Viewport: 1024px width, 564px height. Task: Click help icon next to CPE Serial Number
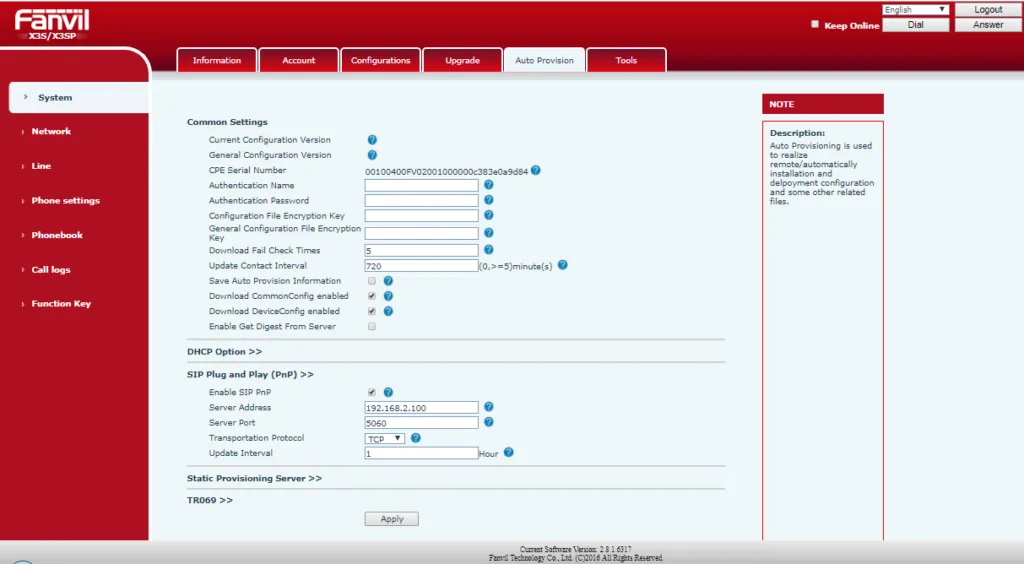pyautogui.click(x=536, y=170)
